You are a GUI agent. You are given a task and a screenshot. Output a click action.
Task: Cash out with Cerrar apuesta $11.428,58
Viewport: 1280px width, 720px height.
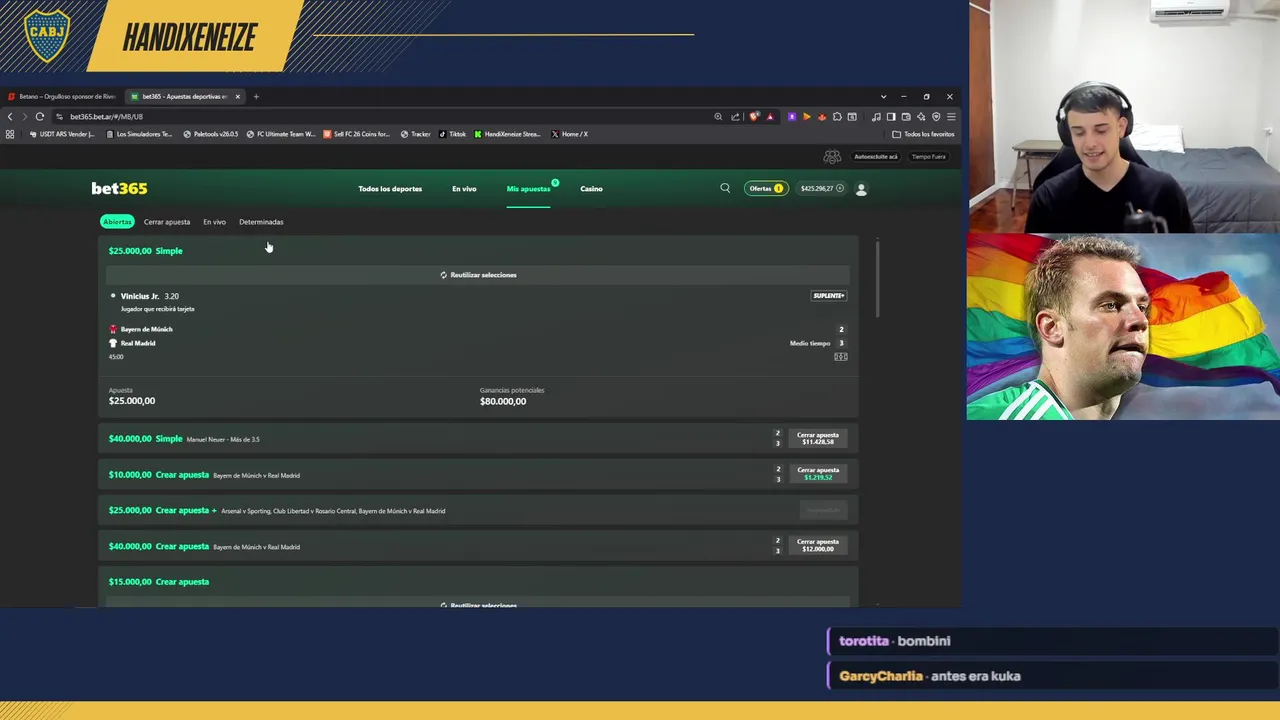[818, 438]
